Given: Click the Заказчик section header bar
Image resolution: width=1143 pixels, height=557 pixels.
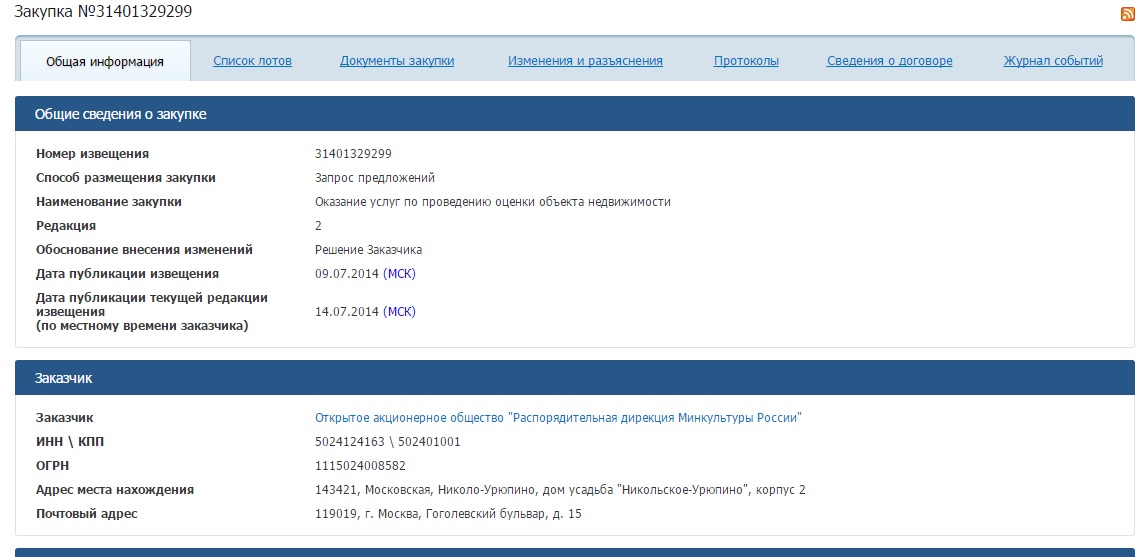Looking at the screenshot, I should click(64, 379).
